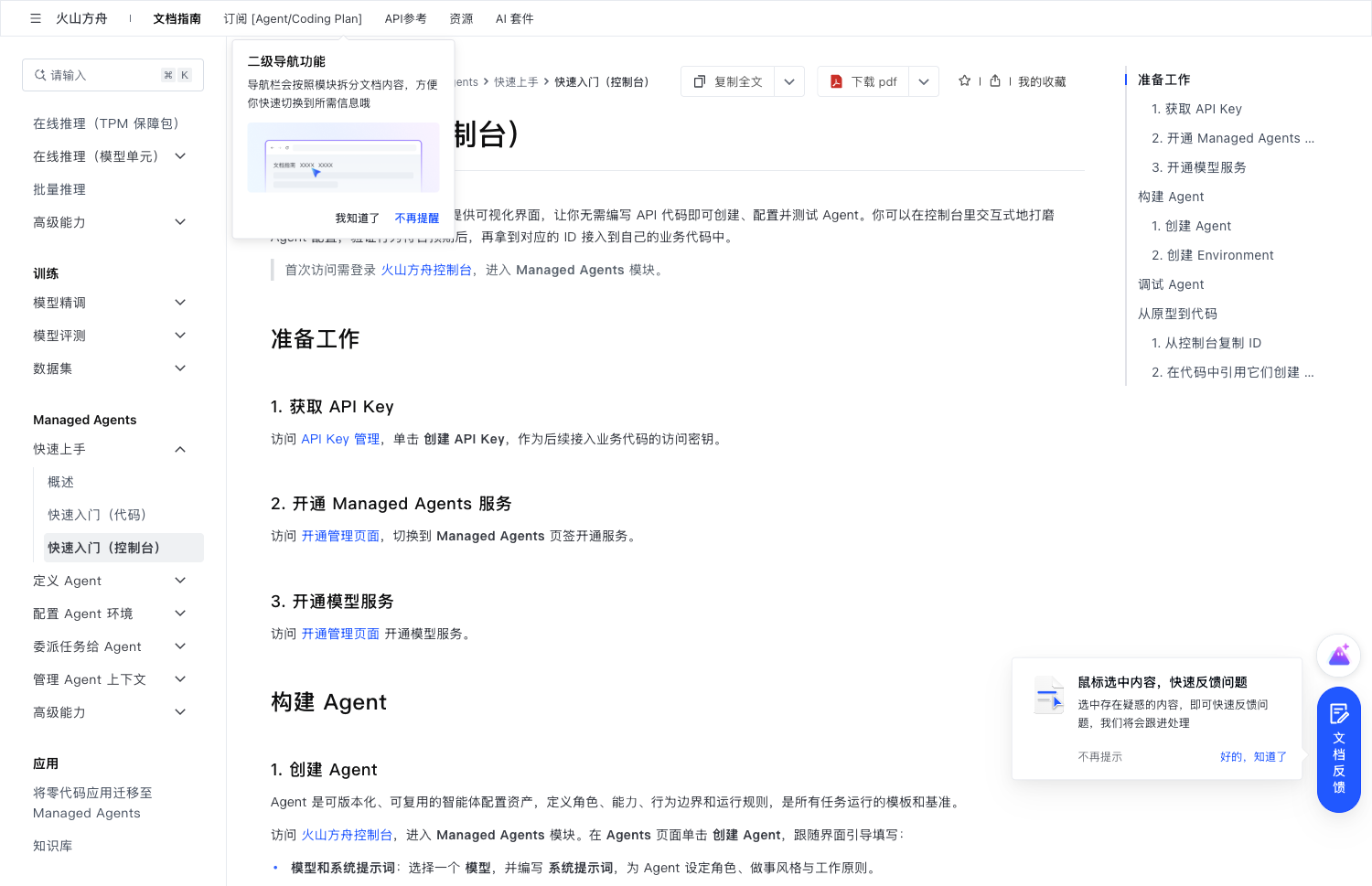Viewport: 1372px width, 886px height.
Task: Click the 快速上手 breadcrumb
Action: [516, 81]
